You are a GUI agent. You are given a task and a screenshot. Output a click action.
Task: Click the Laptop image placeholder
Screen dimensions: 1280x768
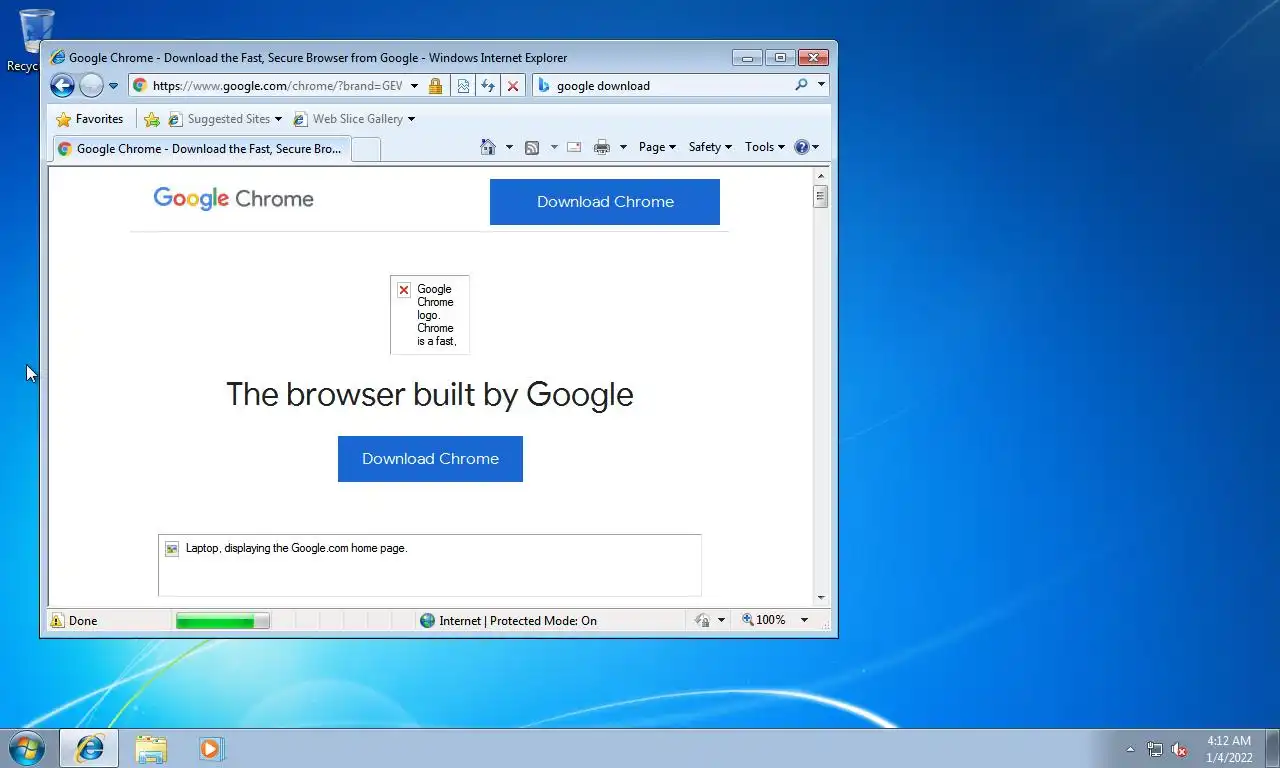[x=430, y=565]
